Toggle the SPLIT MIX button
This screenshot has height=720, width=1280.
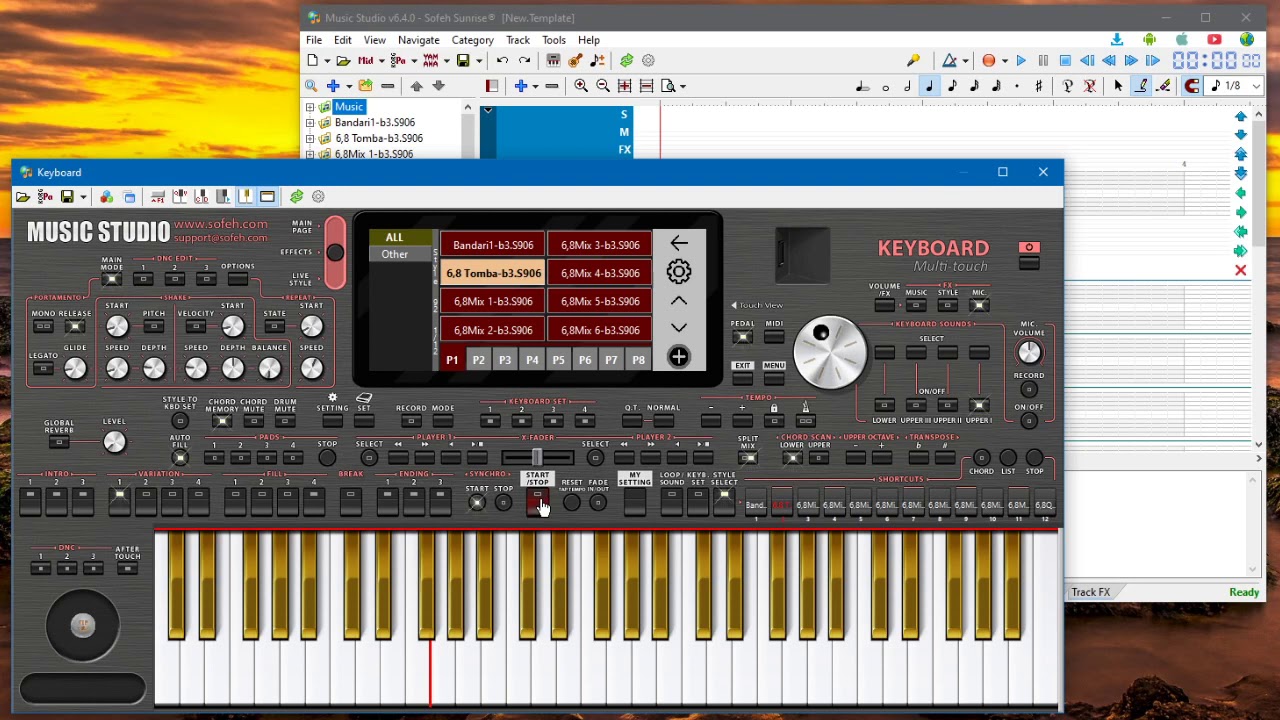pos(748,458)
